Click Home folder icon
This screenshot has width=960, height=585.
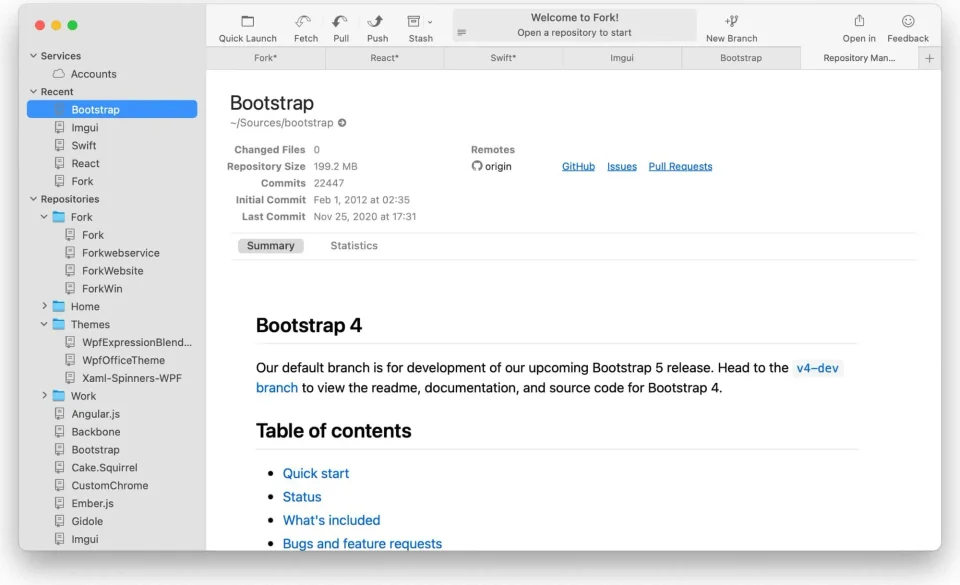tap(59, 306)
